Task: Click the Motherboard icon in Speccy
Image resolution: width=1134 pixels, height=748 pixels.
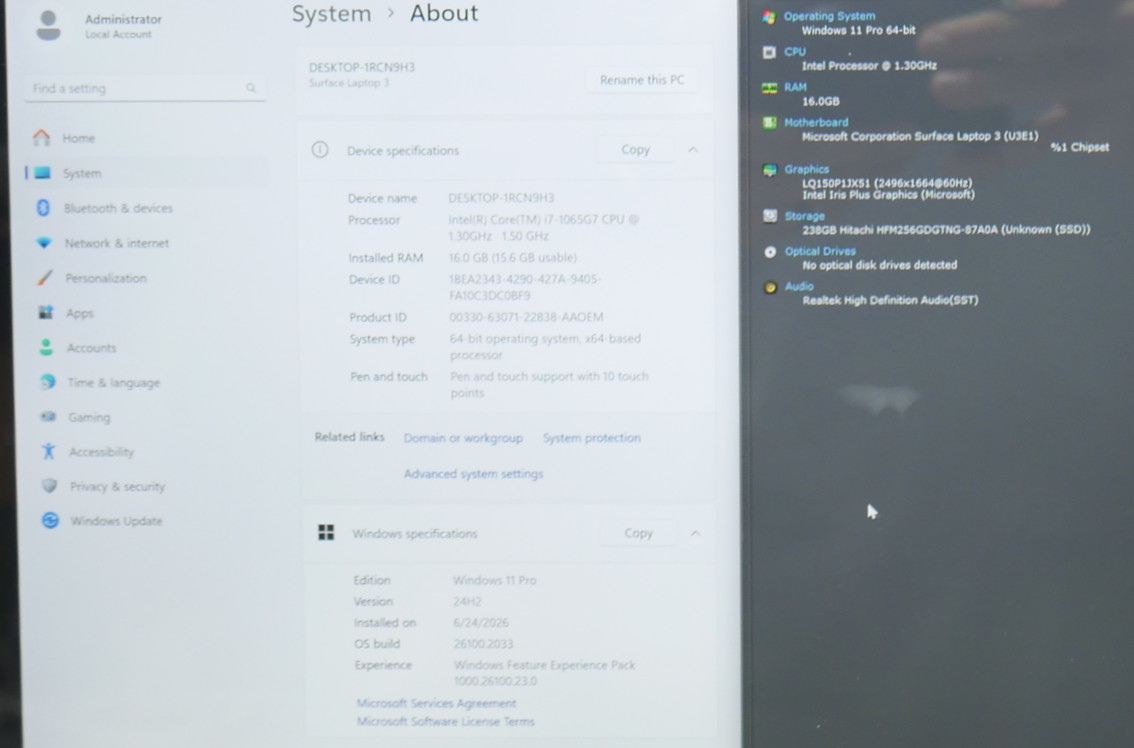Action: tap(770, 123)
